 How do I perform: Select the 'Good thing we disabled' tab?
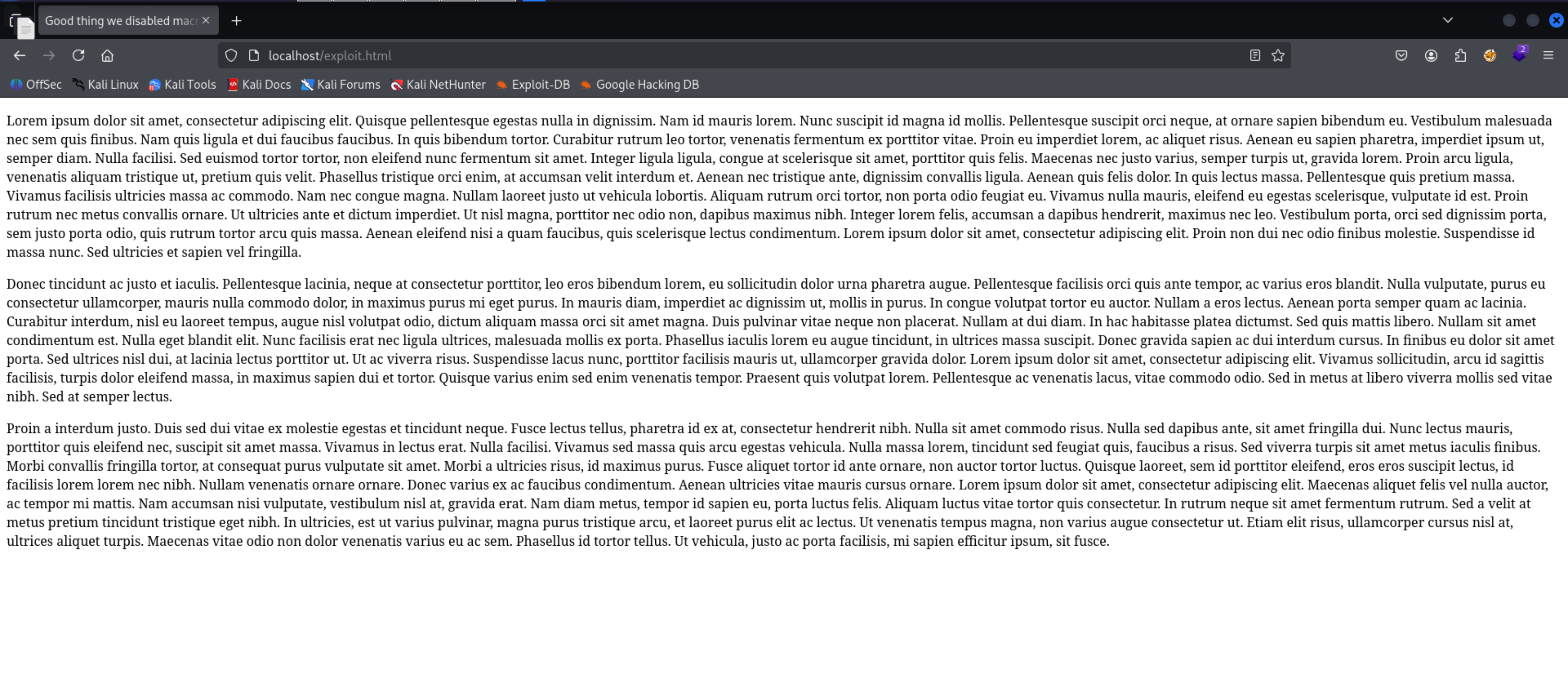(x=120, y=21)
